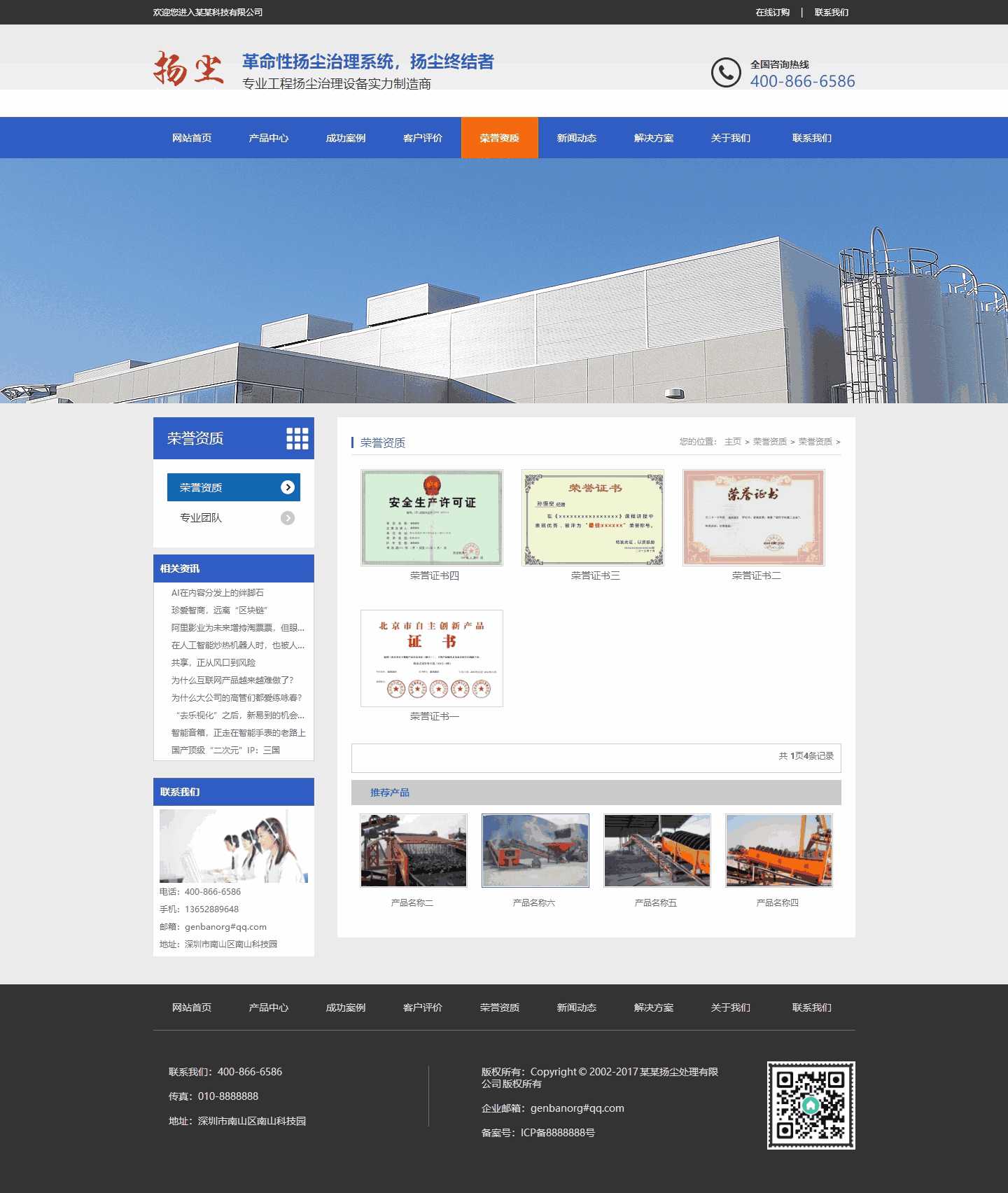Click the QR code in the footer
Viewport: 1008px width, 1193px height.
click(x=811, y=1105)
